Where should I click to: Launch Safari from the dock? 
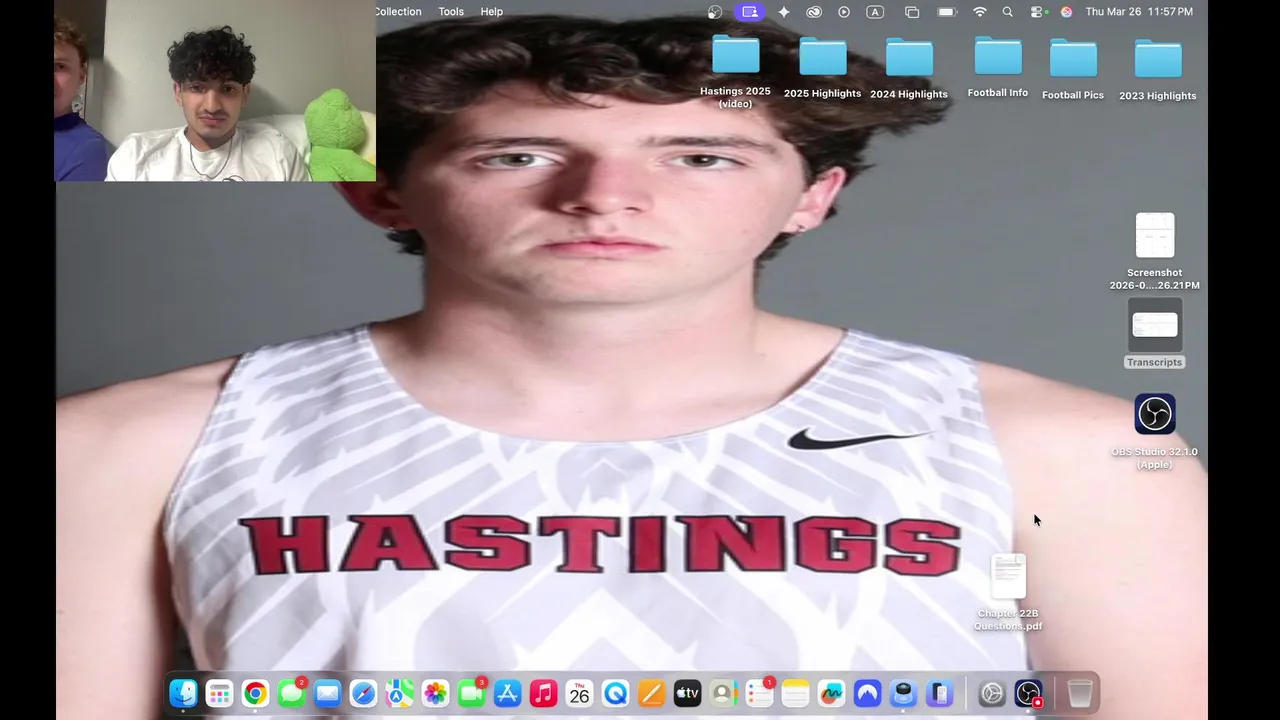[363, 693]
